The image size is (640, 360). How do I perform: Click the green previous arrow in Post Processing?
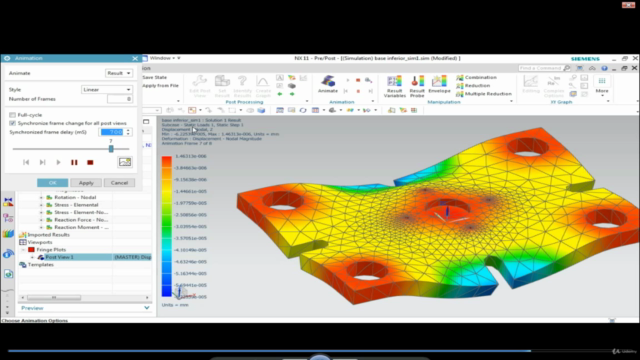(280, 94)
